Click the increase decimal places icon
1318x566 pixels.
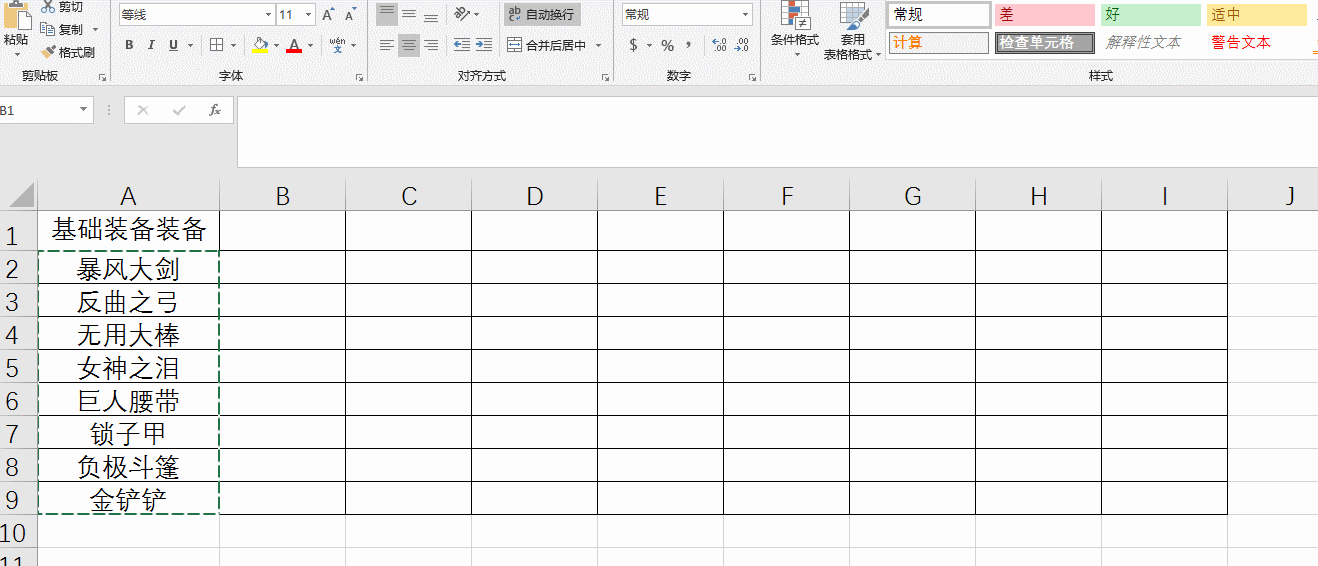719,45
